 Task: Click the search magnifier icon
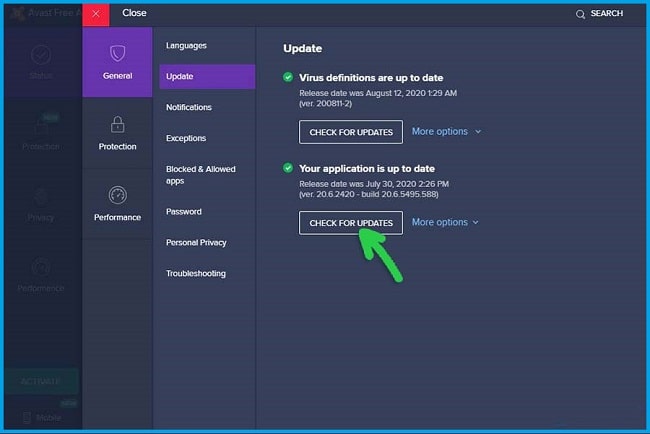tap(580, 15)
